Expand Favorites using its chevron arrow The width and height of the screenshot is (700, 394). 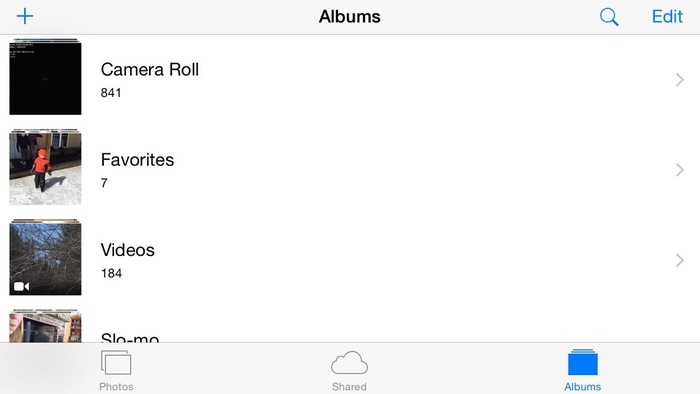(x=679, y=170)
